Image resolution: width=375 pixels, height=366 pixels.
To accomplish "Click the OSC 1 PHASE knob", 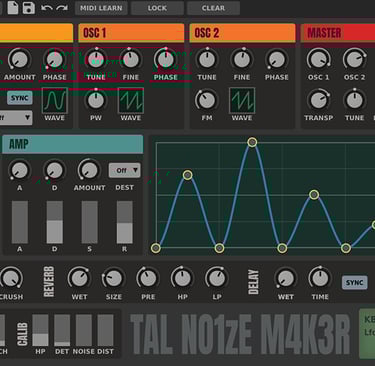I will (165, 60).
